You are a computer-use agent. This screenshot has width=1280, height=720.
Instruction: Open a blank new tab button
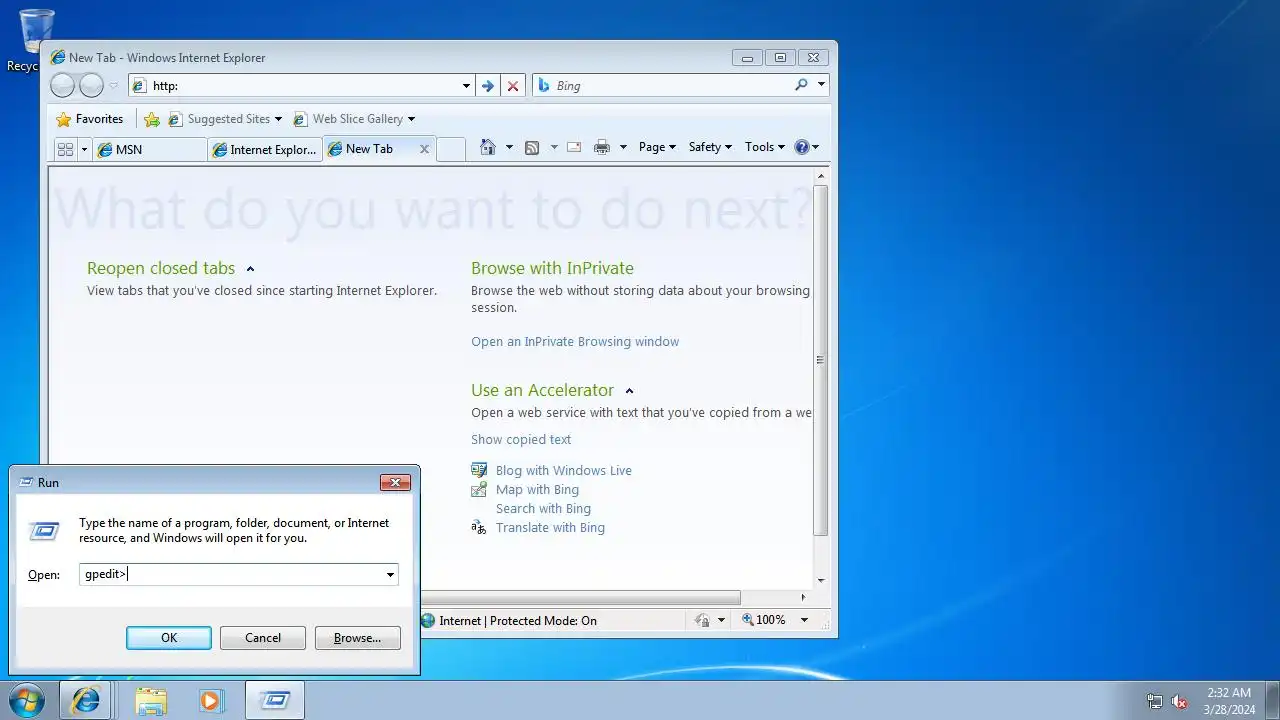pos(451,149)
